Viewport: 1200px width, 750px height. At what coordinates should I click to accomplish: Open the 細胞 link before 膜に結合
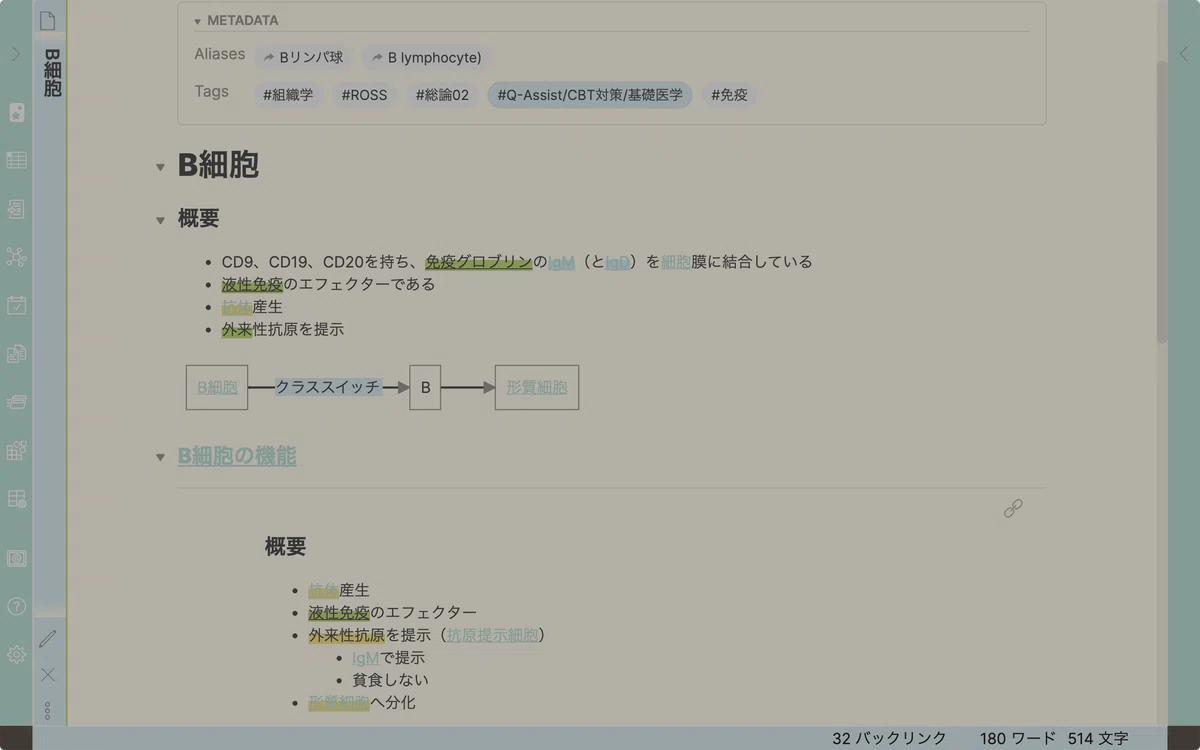point(676,262)
